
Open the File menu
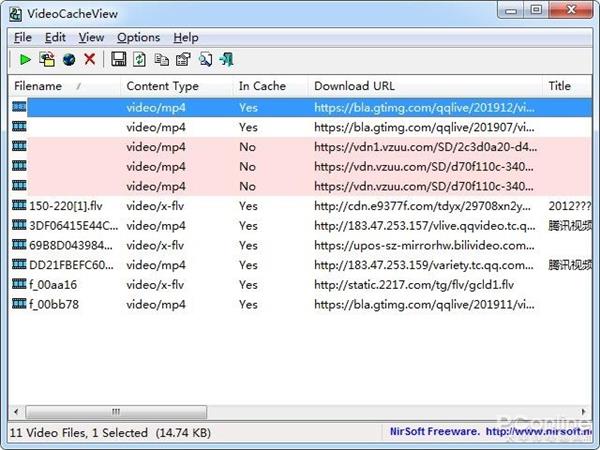[22, 37]
